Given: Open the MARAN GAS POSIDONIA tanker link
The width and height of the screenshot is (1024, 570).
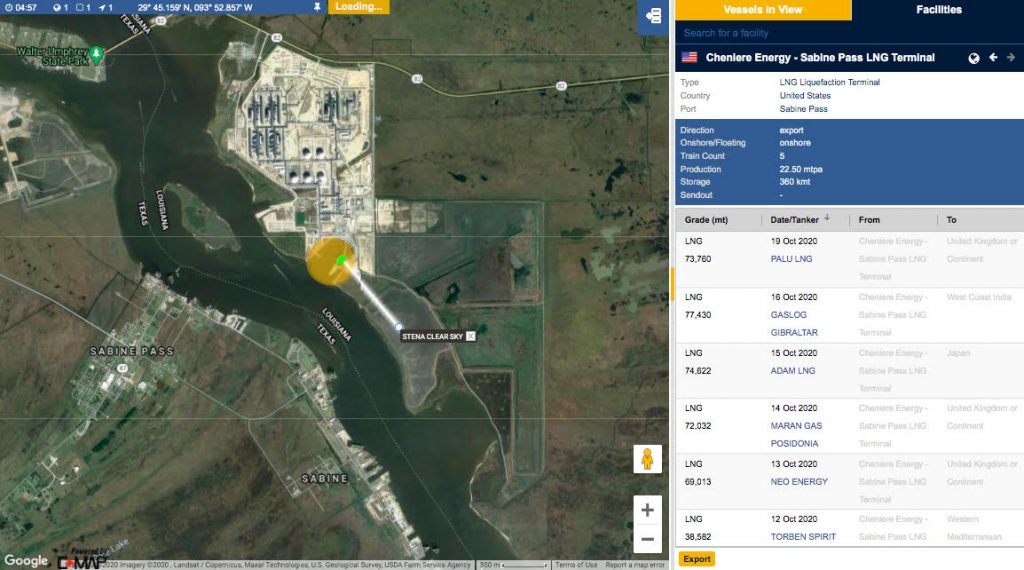Looking at the screenshot, I should (796, 434).
